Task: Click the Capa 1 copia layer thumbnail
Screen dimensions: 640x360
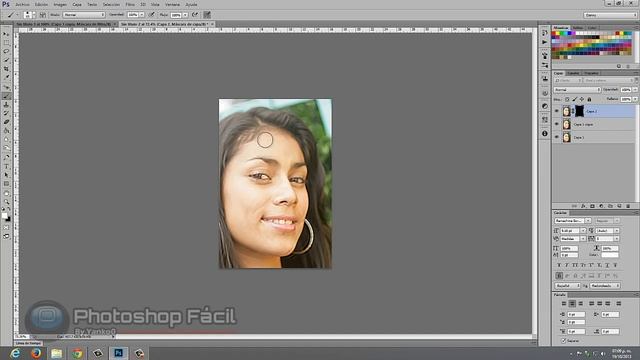Action: click(x=567, y=124)
